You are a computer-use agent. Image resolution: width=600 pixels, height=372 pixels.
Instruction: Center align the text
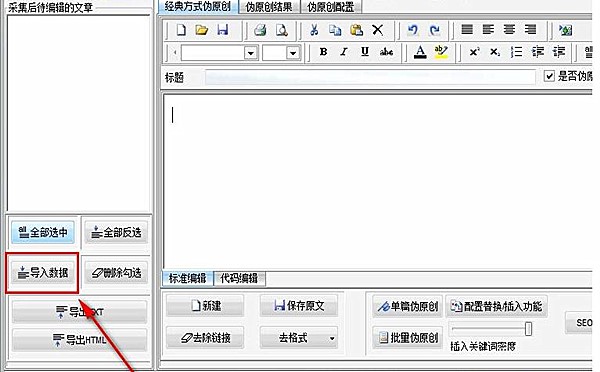[509, 29]
